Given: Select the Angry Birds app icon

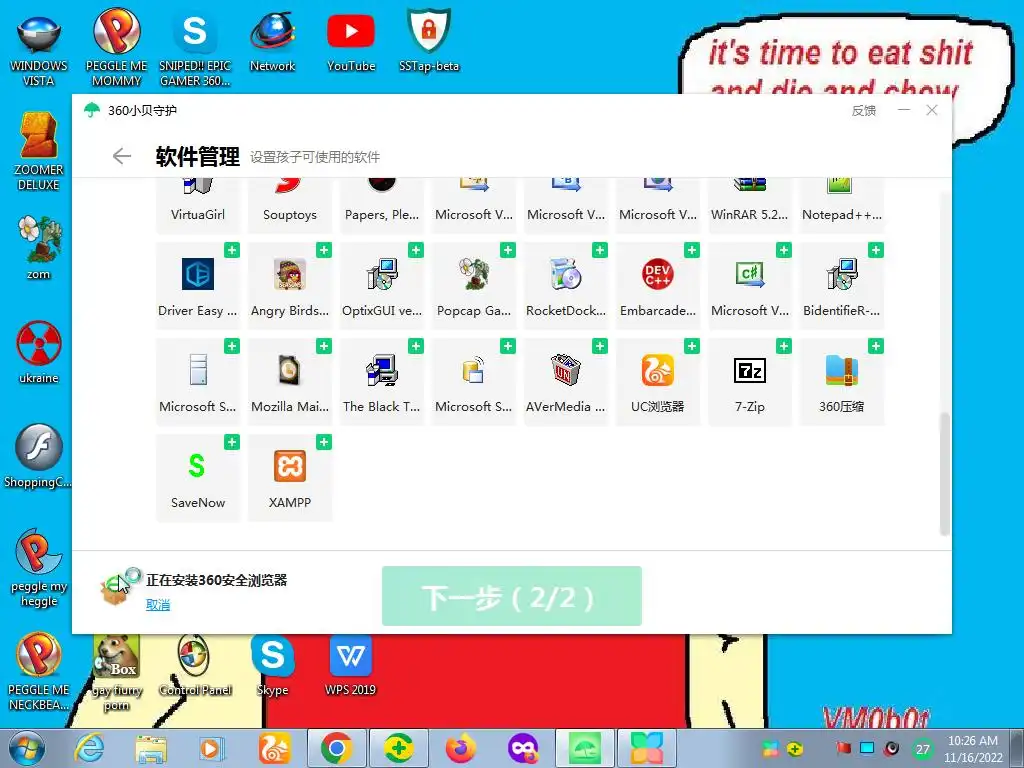Looking at the screenshot, I should tap(290, 274).
